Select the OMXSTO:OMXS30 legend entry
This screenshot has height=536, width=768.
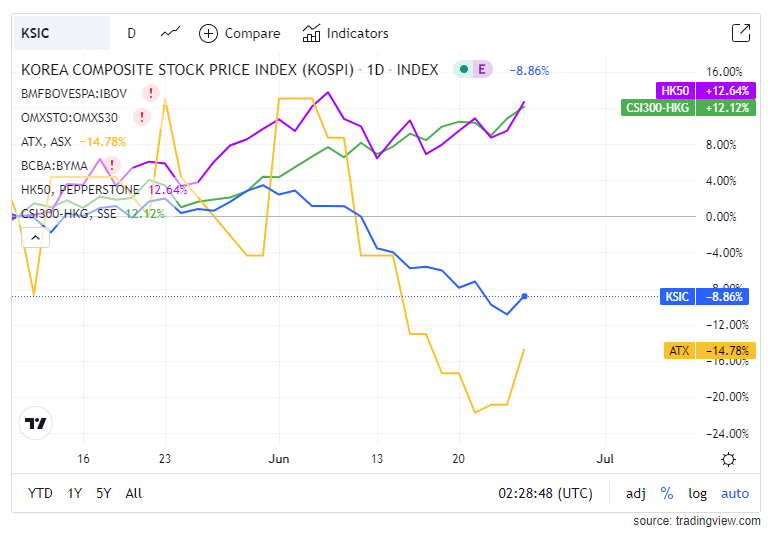point(70,118)
